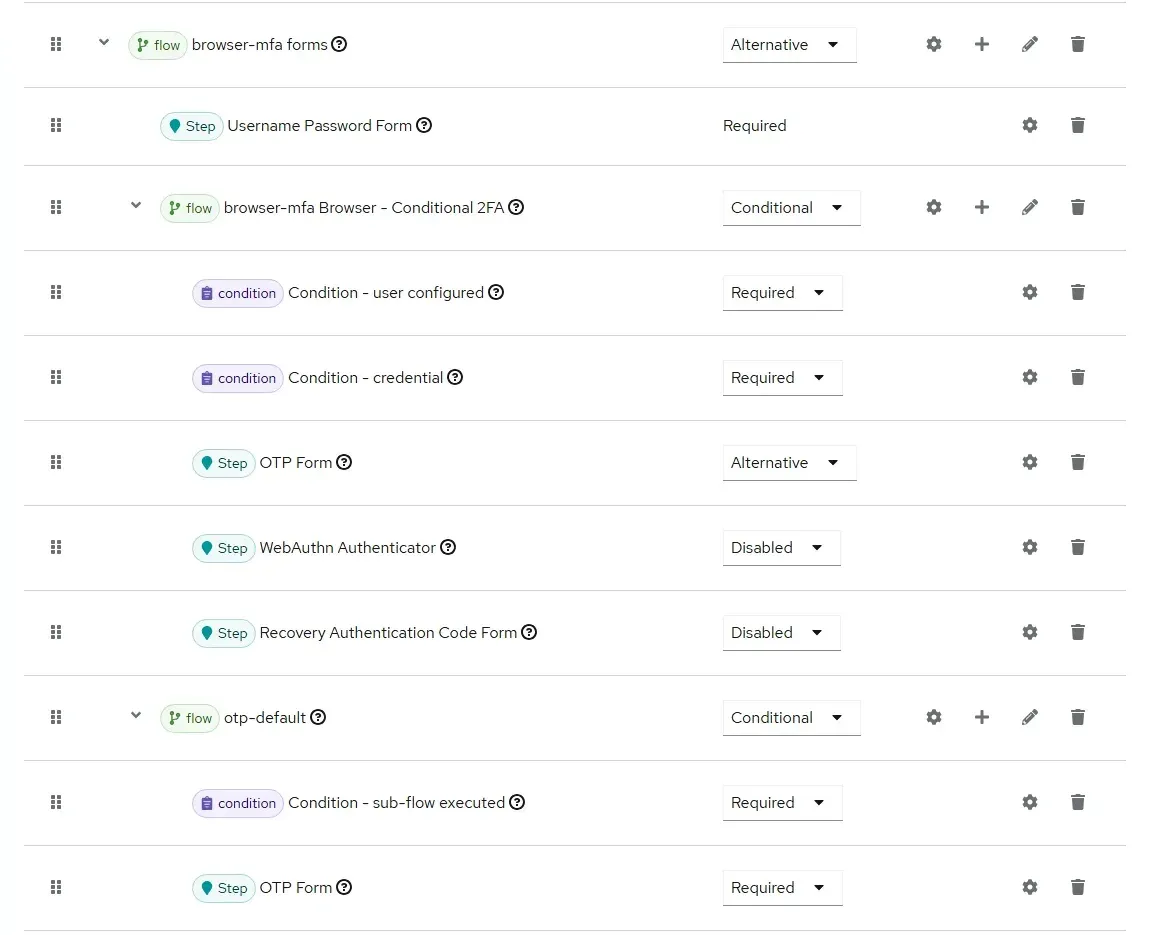Image resolution: width=1150 pixels, height=935 pixels.
Task: Open Disabled dropdown for Recovery Authentication Code Form
Action: pos(781,633)
